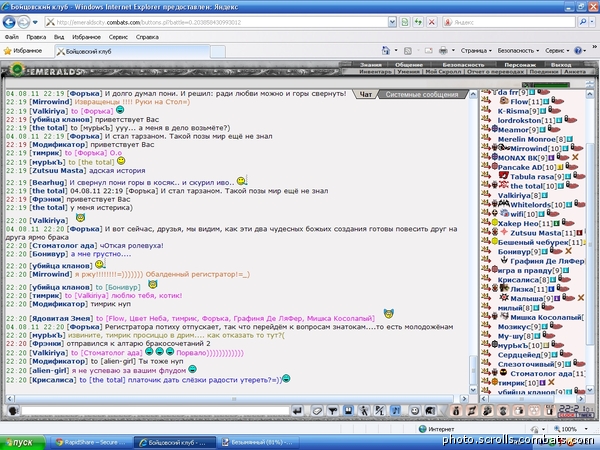Click the chat vertical scrollbar thumb
The image size is (600, 450).
coord(473,369)
